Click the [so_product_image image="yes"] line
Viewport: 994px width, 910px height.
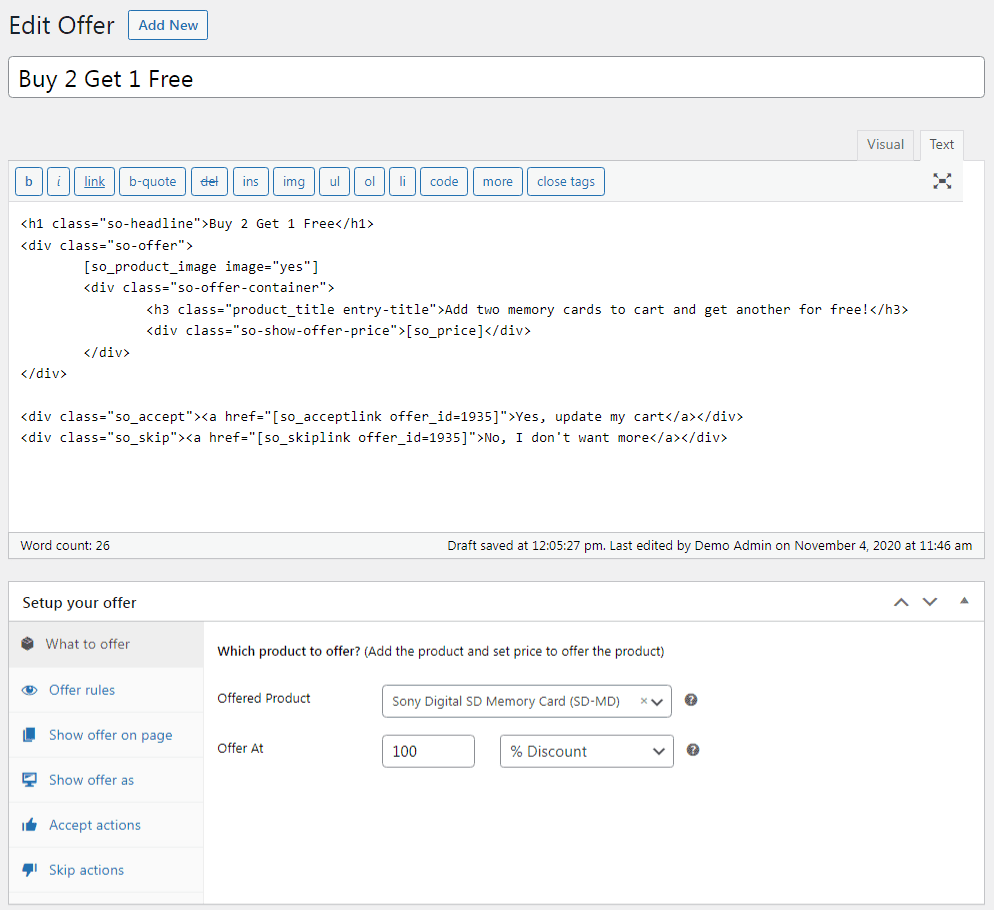(x=201, y=266)
